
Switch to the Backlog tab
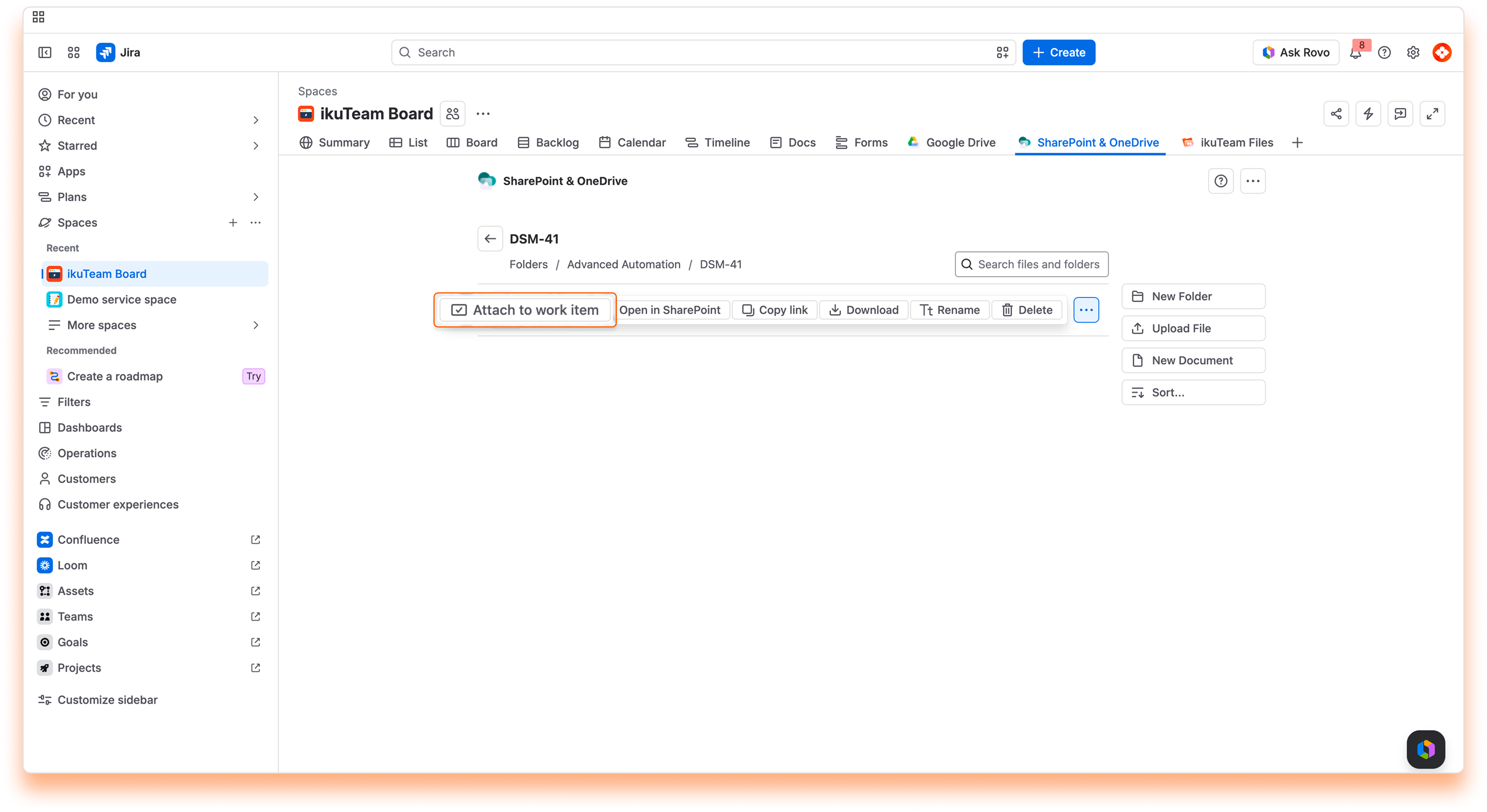tap(548, 143)
